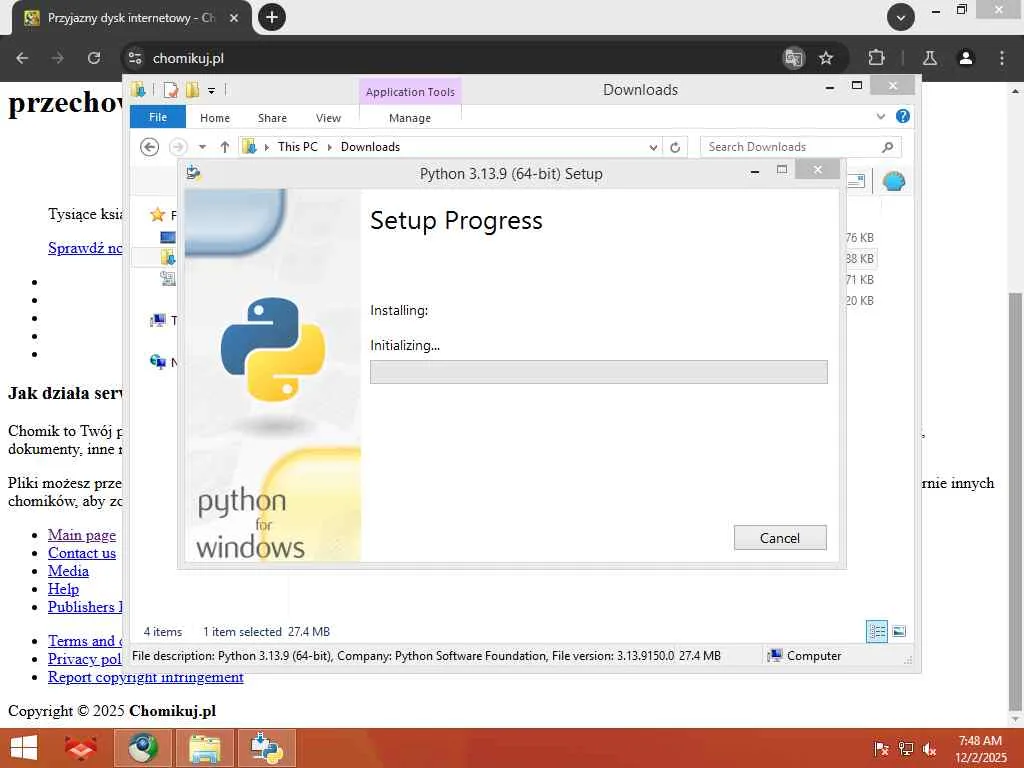Screen dimensions: 1024x768
Task: Open the network tray icon
Action: click(x=906, y=748)
